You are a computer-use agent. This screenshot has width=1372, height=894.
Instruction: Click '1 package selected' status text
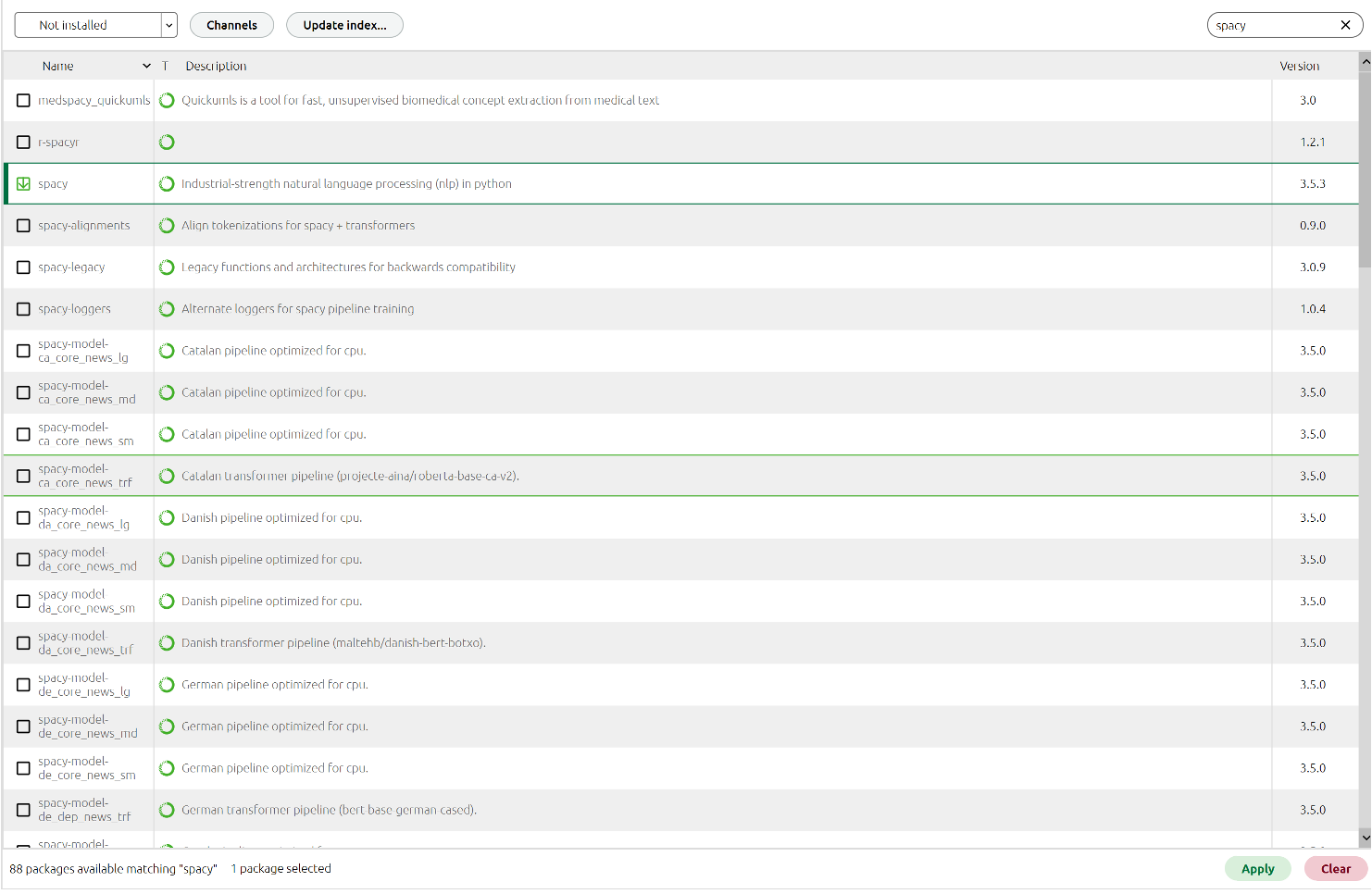point(281,869)
